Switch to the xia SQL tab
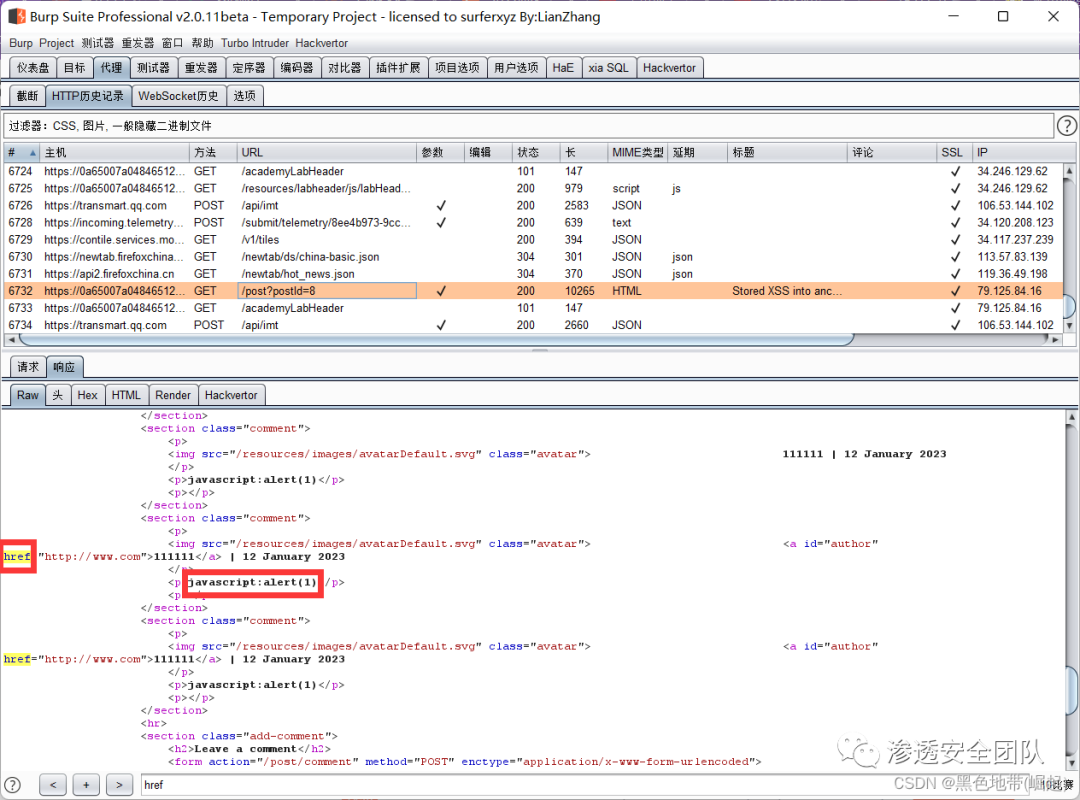 (608, 68)
